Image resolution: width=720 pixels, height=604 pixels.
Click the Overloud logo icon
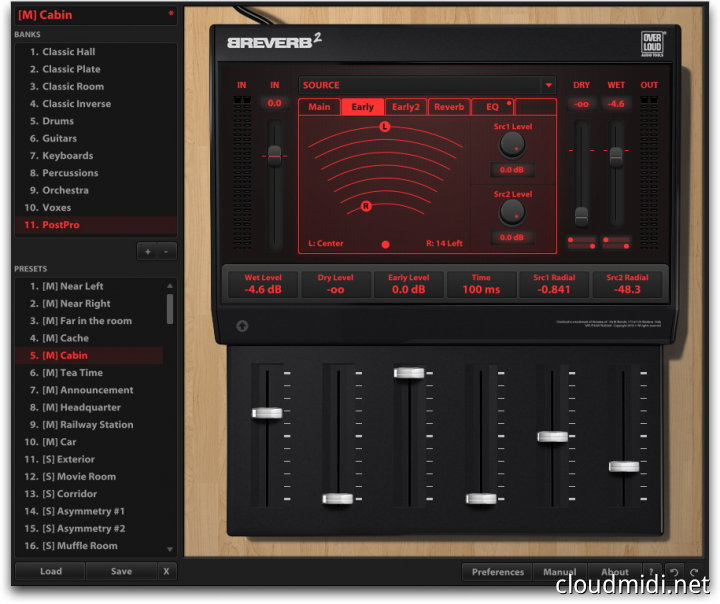(x=652, y=44)
